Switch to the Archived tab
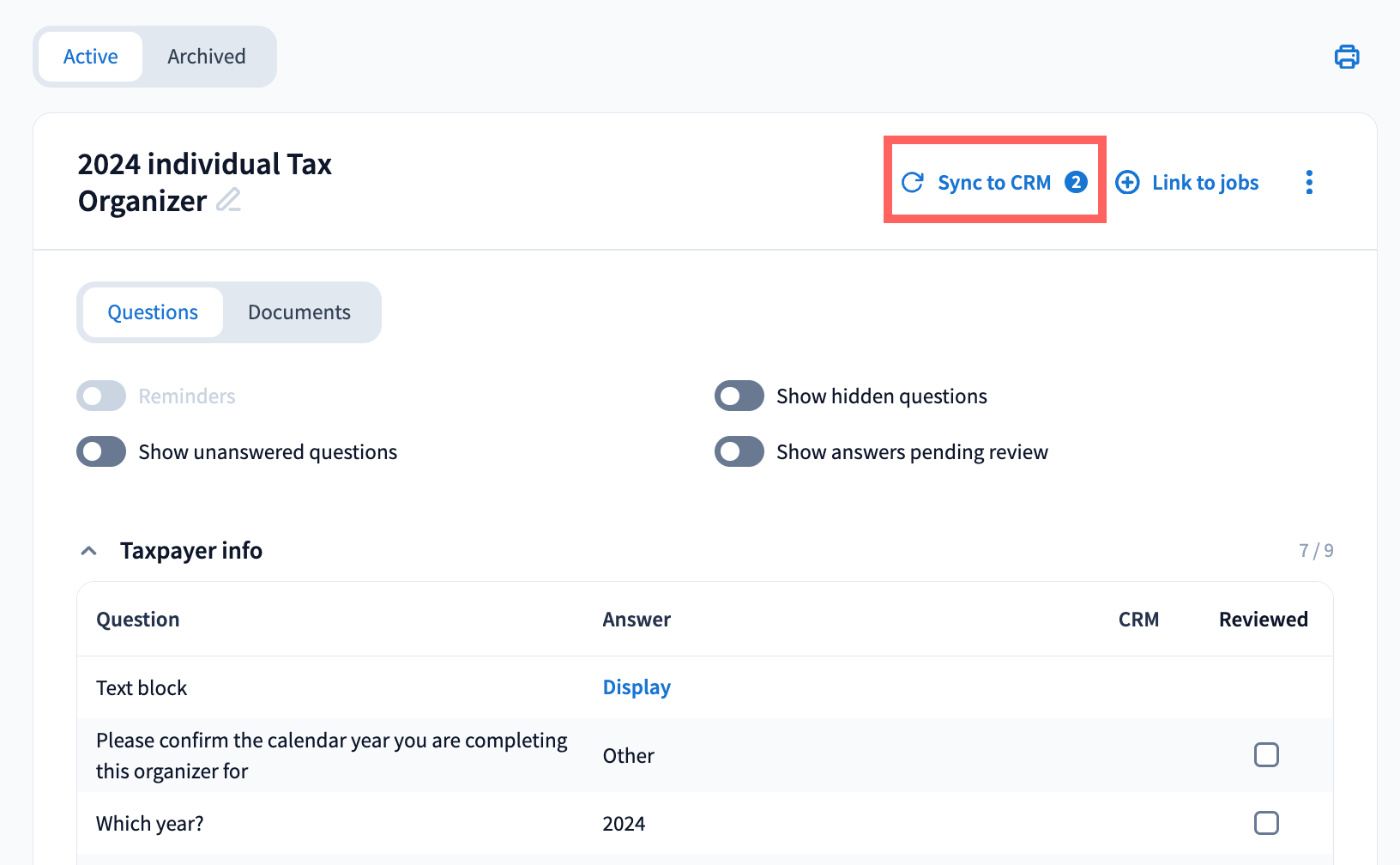 (207, 57)
